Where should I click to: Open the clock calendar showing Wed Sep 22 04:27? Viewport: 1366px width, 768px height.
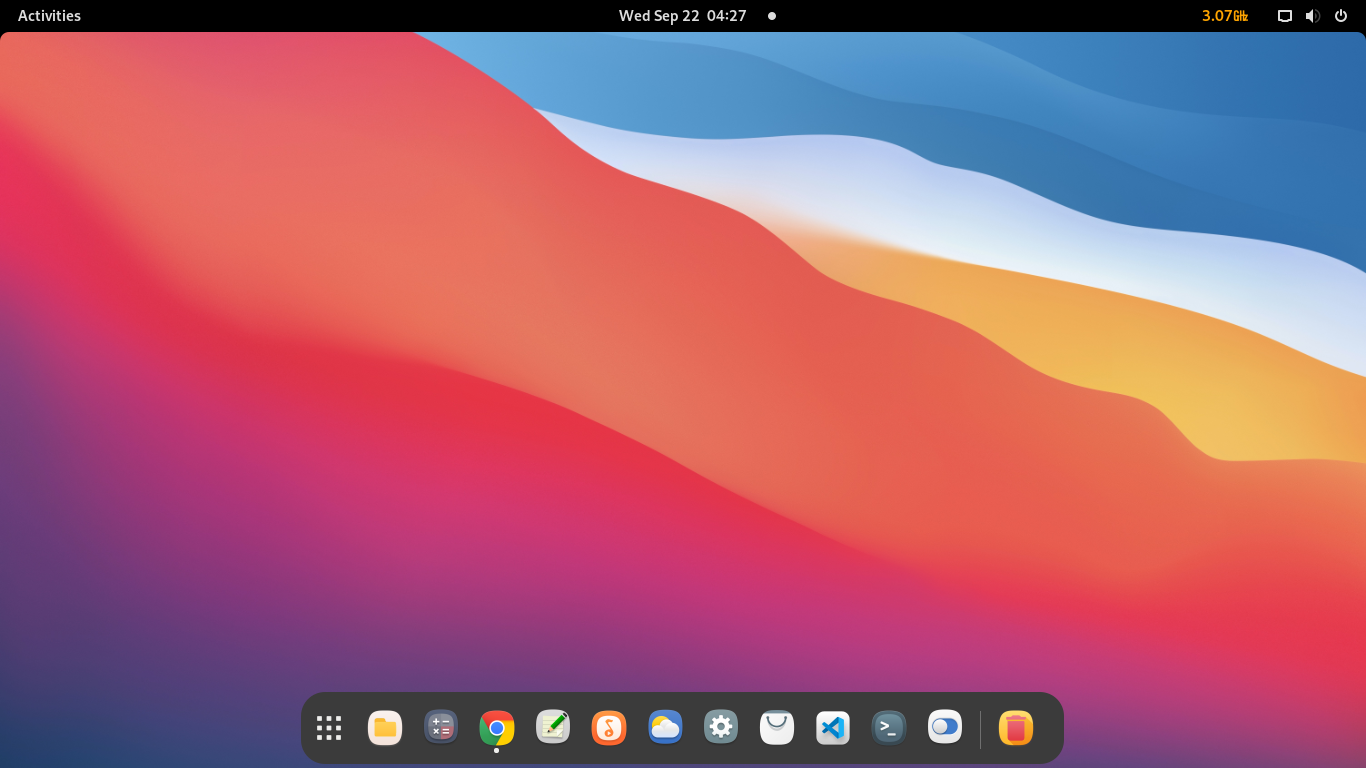point(683,16)
